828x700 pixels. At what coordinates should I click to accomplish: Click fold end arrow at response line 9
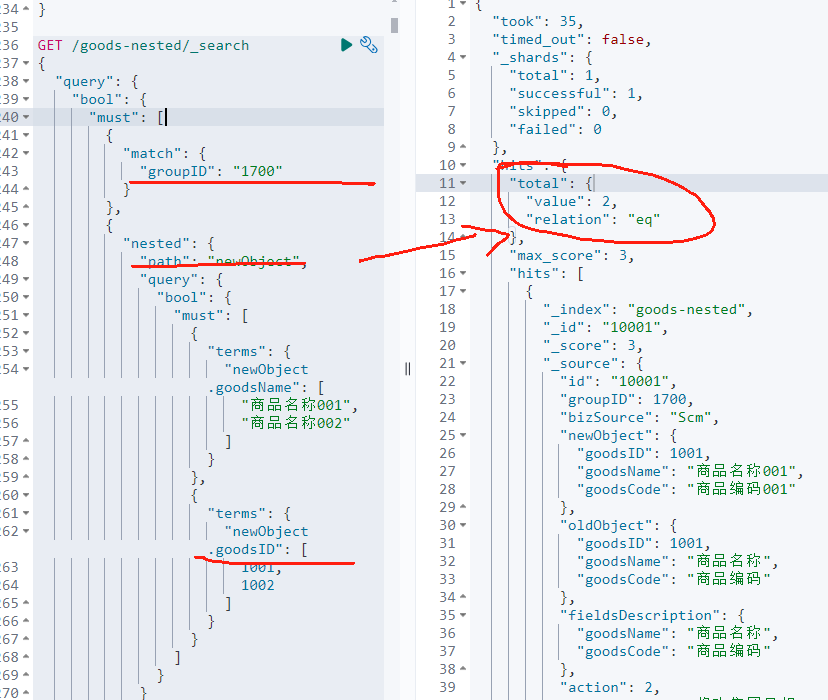click(x=463, y=147)
